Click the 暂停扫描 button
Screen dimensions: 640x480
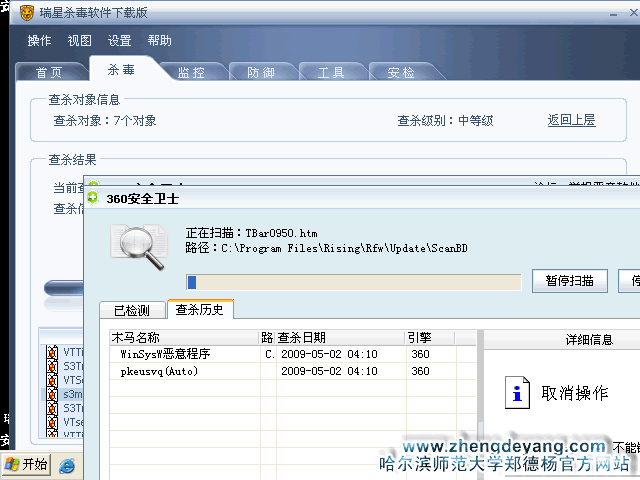pos(570,281)
